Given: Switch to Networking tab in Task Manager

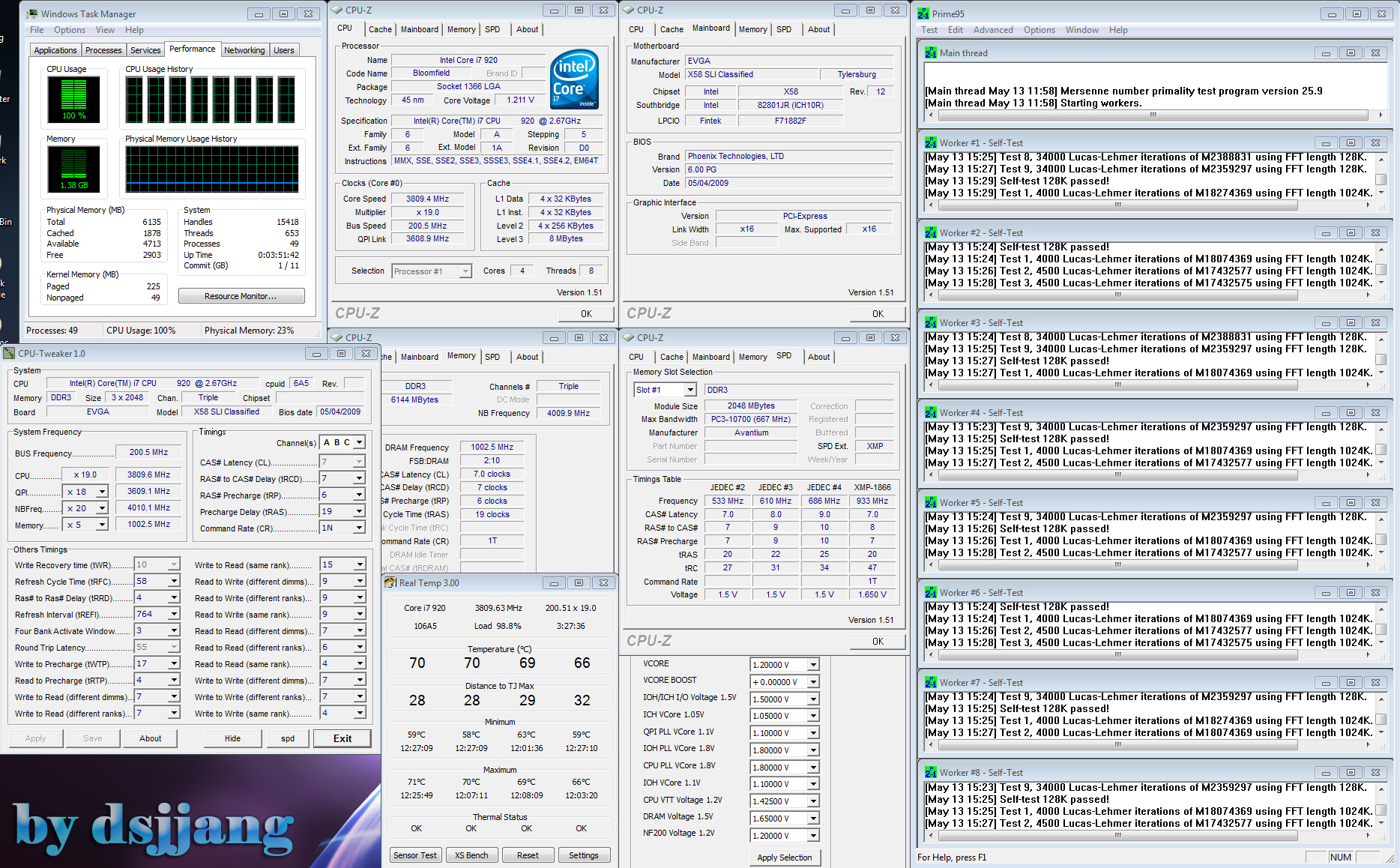Looking at the screenshot, I should pyautogui.click(x=244, y=50).
